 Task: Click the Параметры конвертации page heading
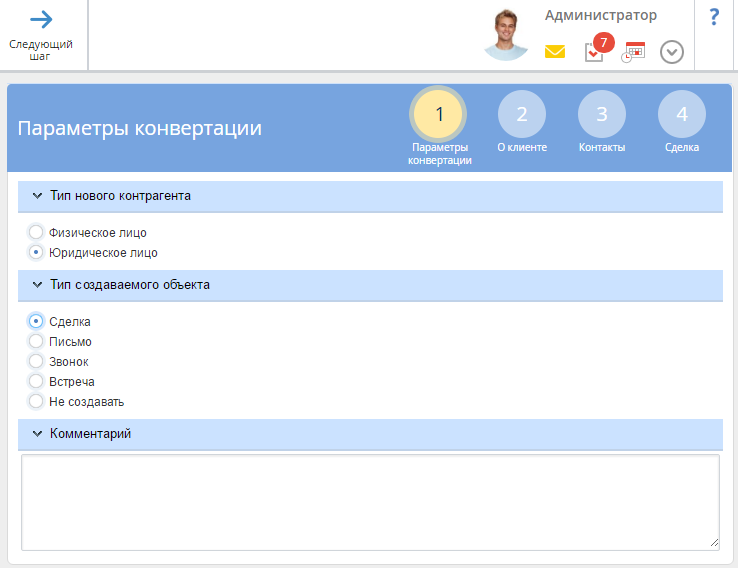point(140,128)
